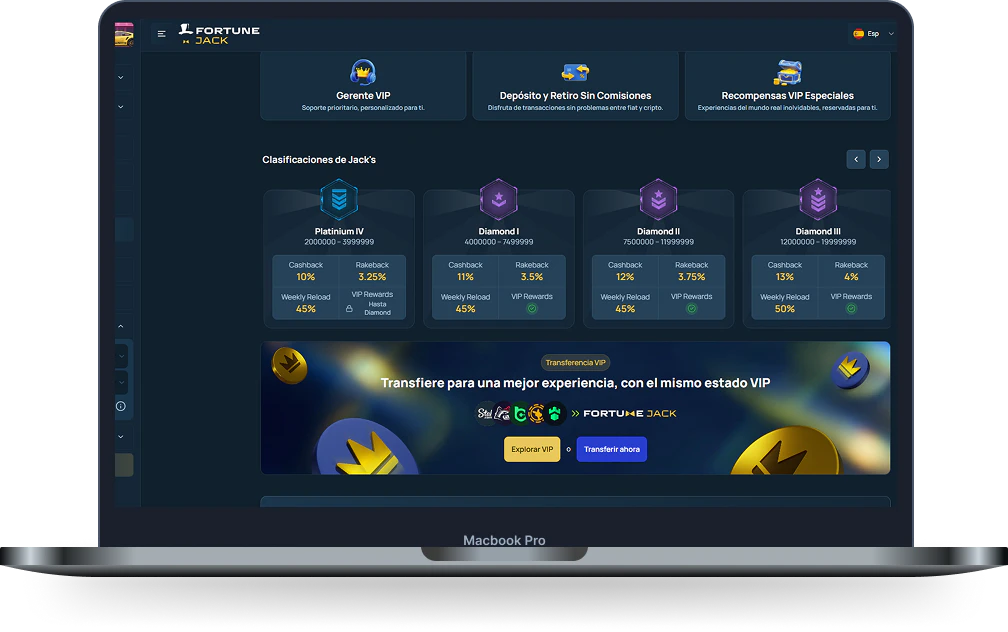1008x632 pixels.
Task: Click the Gerente VIP headset icon
Action: [x=363, y=71]
